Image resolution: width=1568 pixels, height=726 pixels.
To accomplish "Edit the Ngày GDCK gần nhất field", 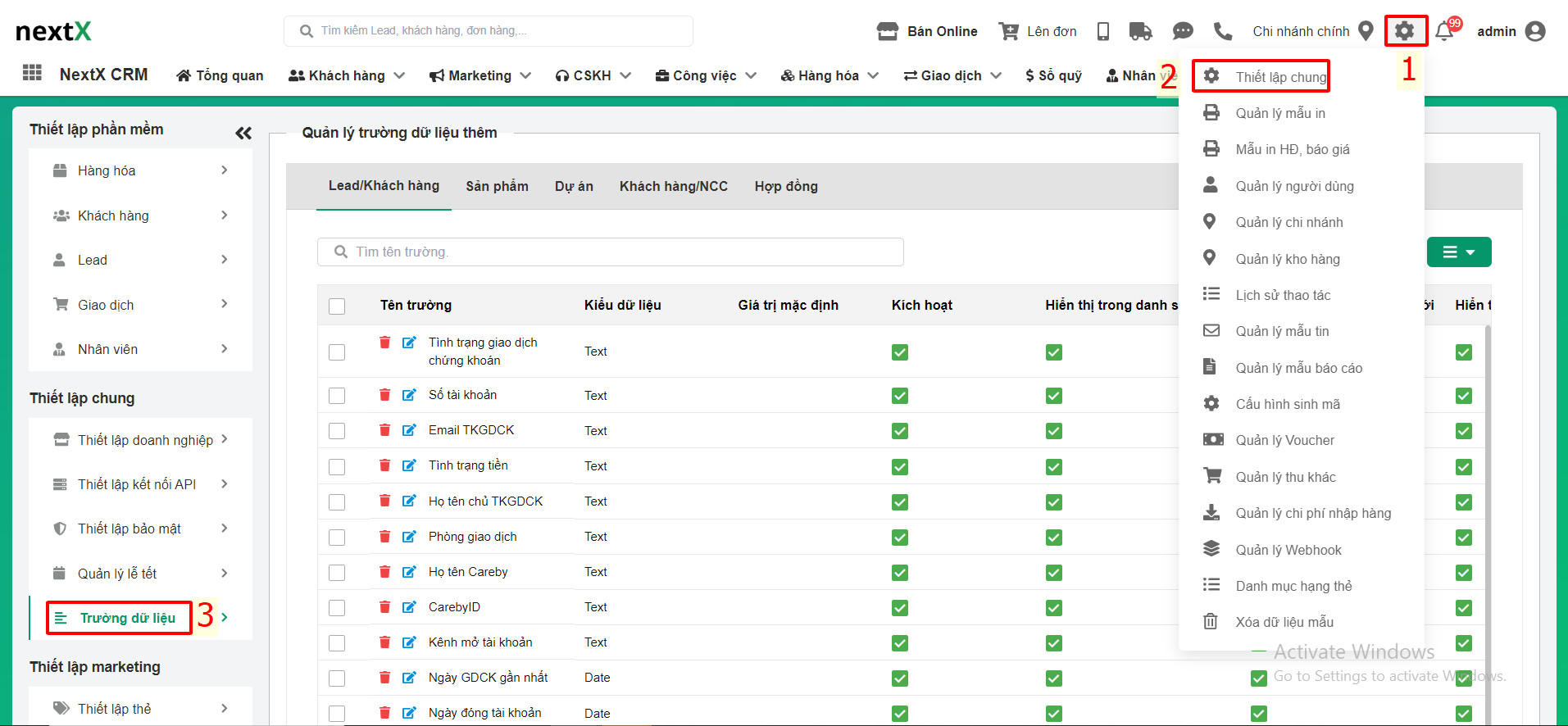I will pos(409,677).
